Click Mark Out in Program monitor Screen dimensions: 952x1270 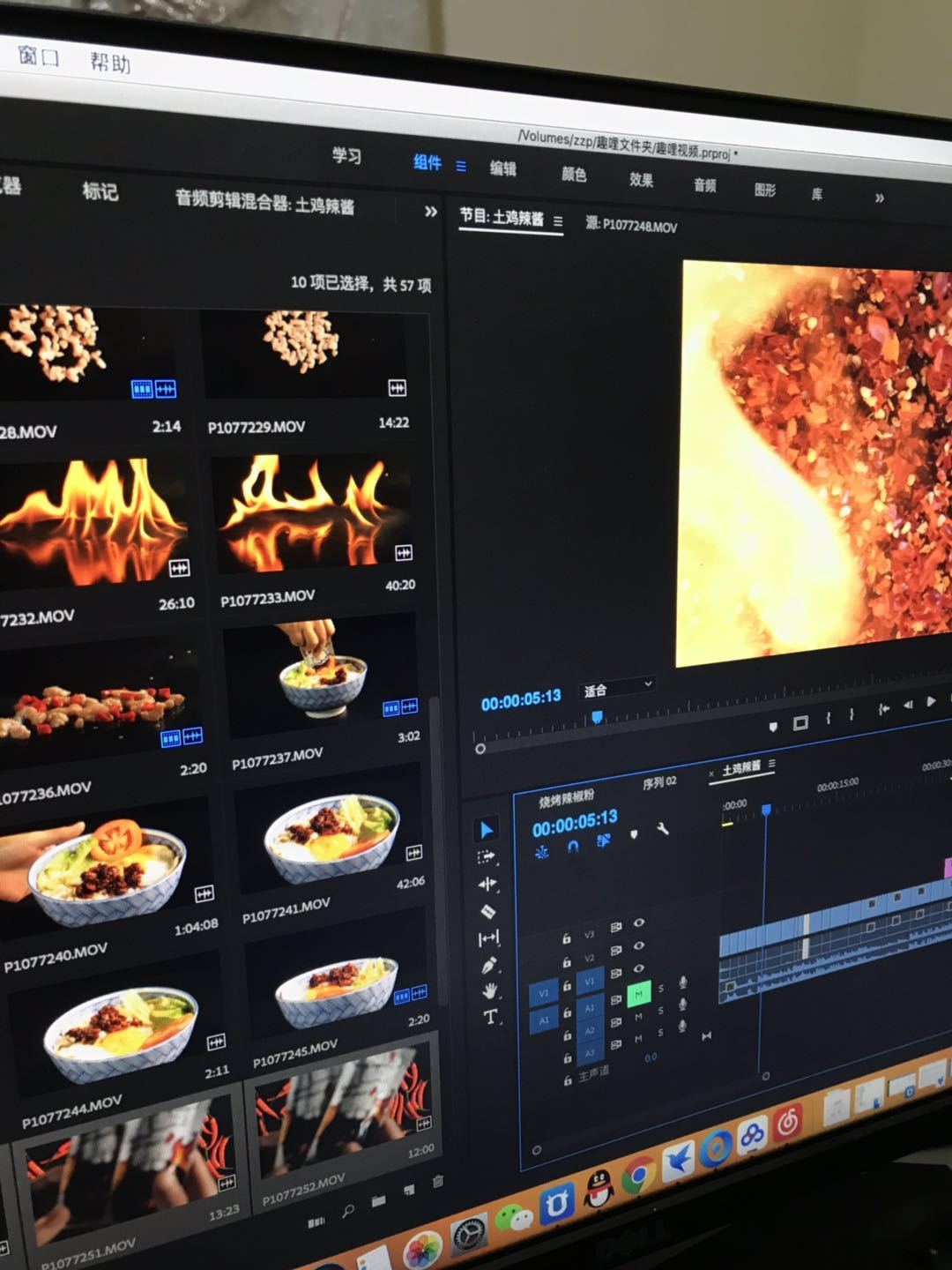(852, 715)
